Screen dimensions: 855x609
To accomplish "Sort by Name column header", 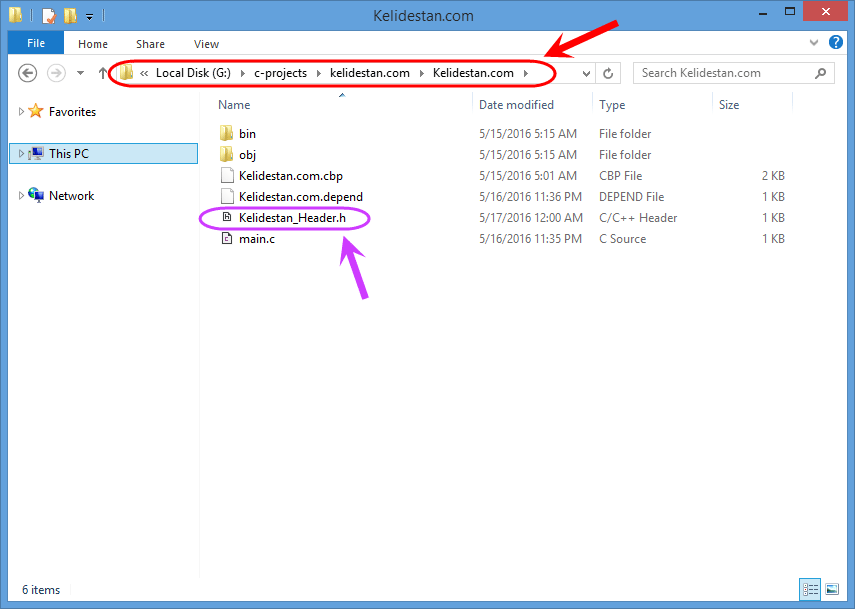I will point(234,105).
